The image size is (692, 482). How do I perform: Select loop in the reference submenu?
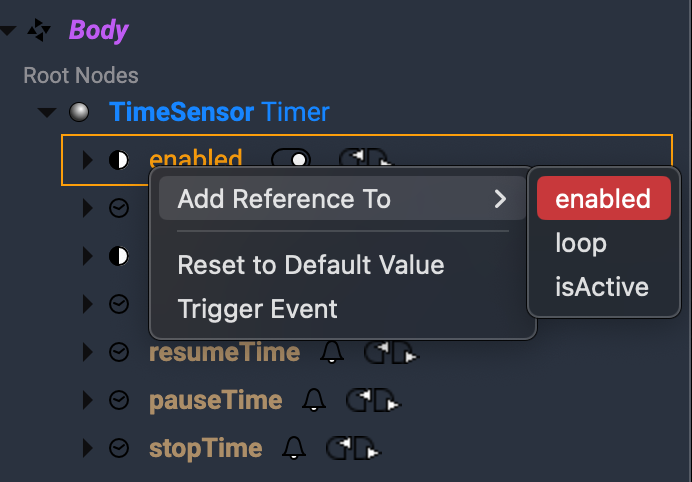(581, 243)
